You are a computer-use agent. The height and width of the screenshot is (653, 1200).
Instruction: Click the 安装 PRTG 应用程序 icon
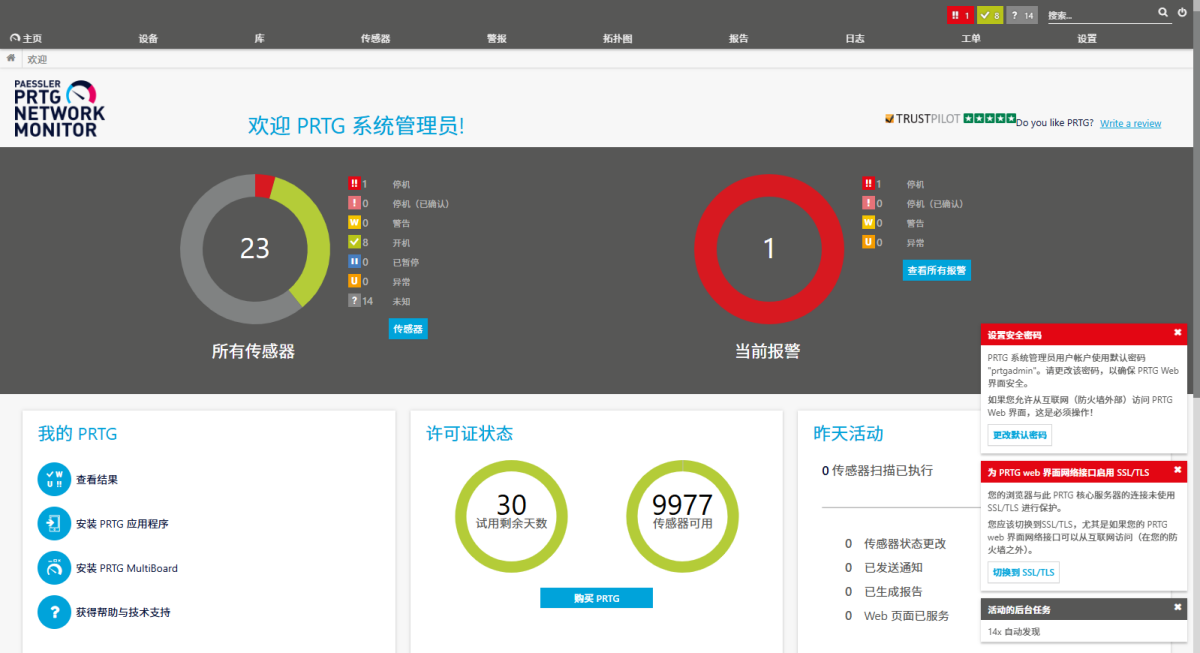54,524
